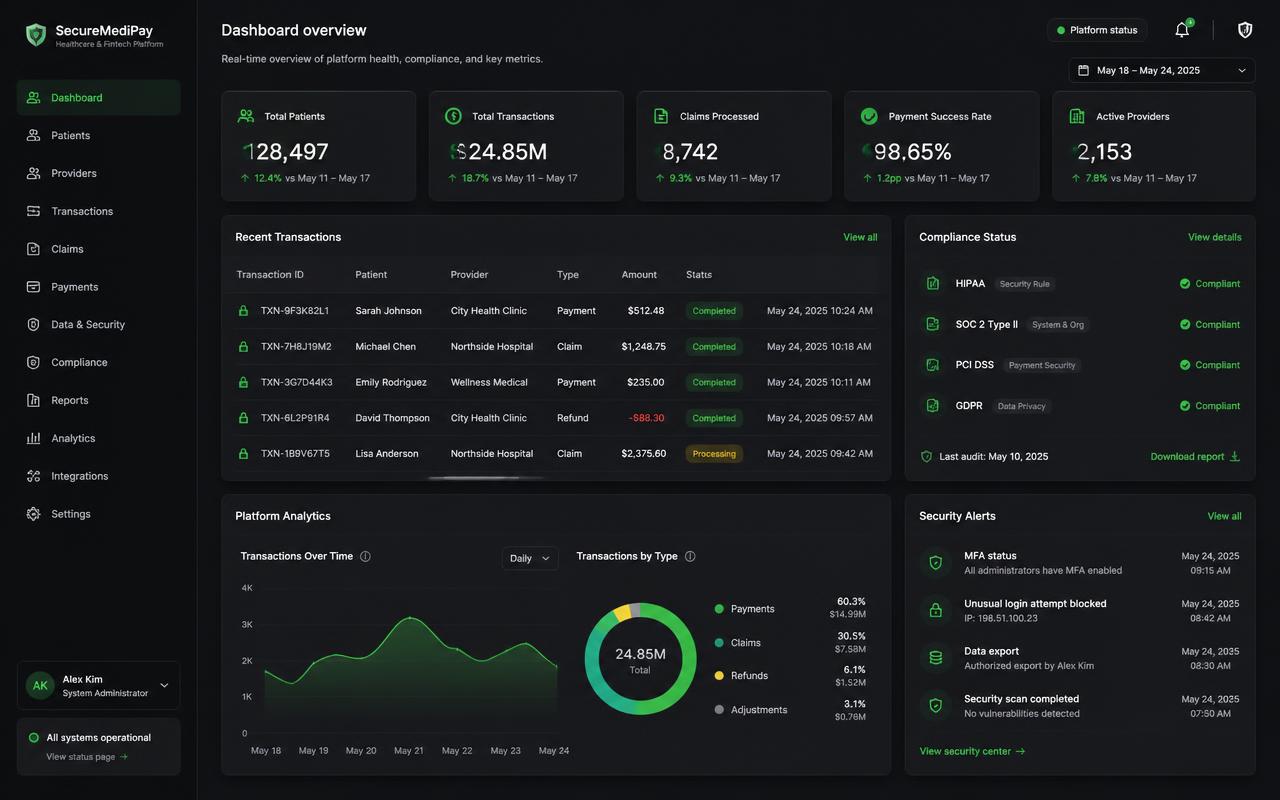Go to Transactions in the sidebar
Viewport: 1280px width, 800px height.
click(x=99, y=211)
